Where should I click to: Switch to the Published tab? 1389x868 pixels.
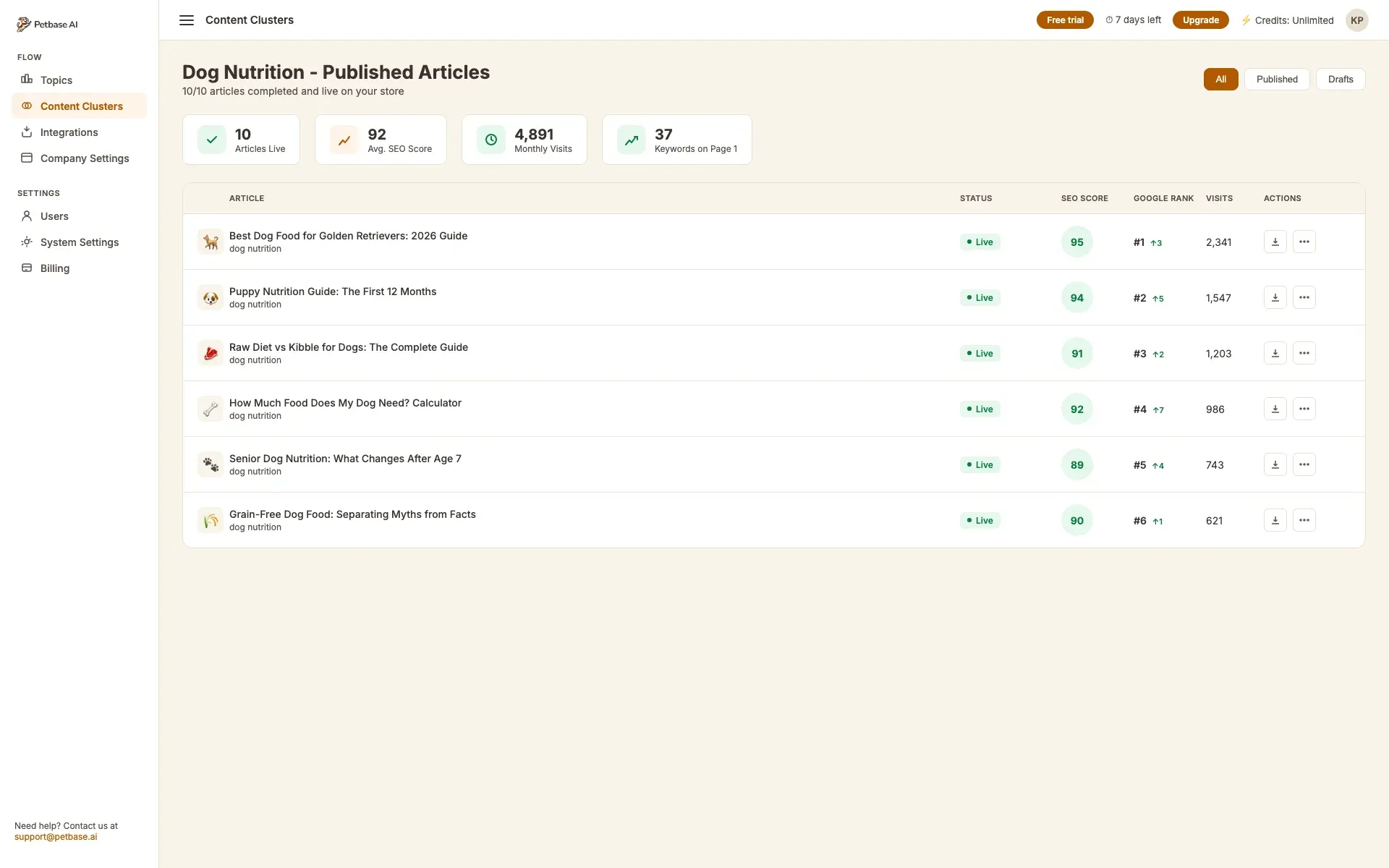tap(1276, 79)
